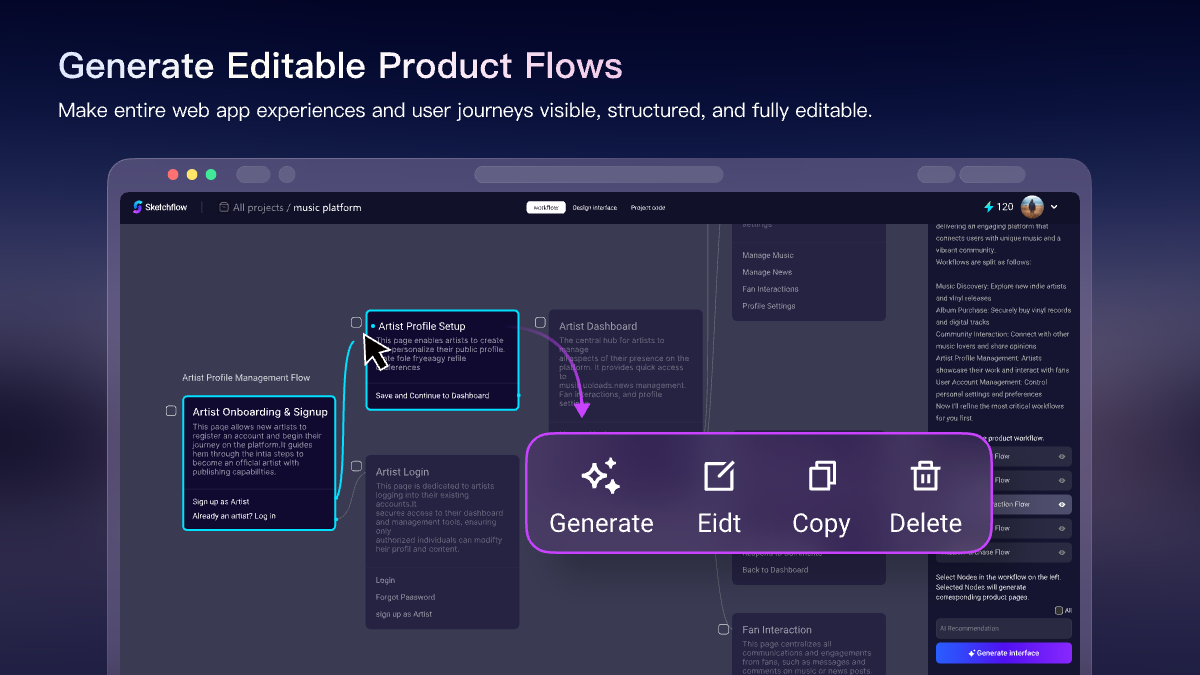
Task: Switch to the Project Code tab
Action: point(648,207)
